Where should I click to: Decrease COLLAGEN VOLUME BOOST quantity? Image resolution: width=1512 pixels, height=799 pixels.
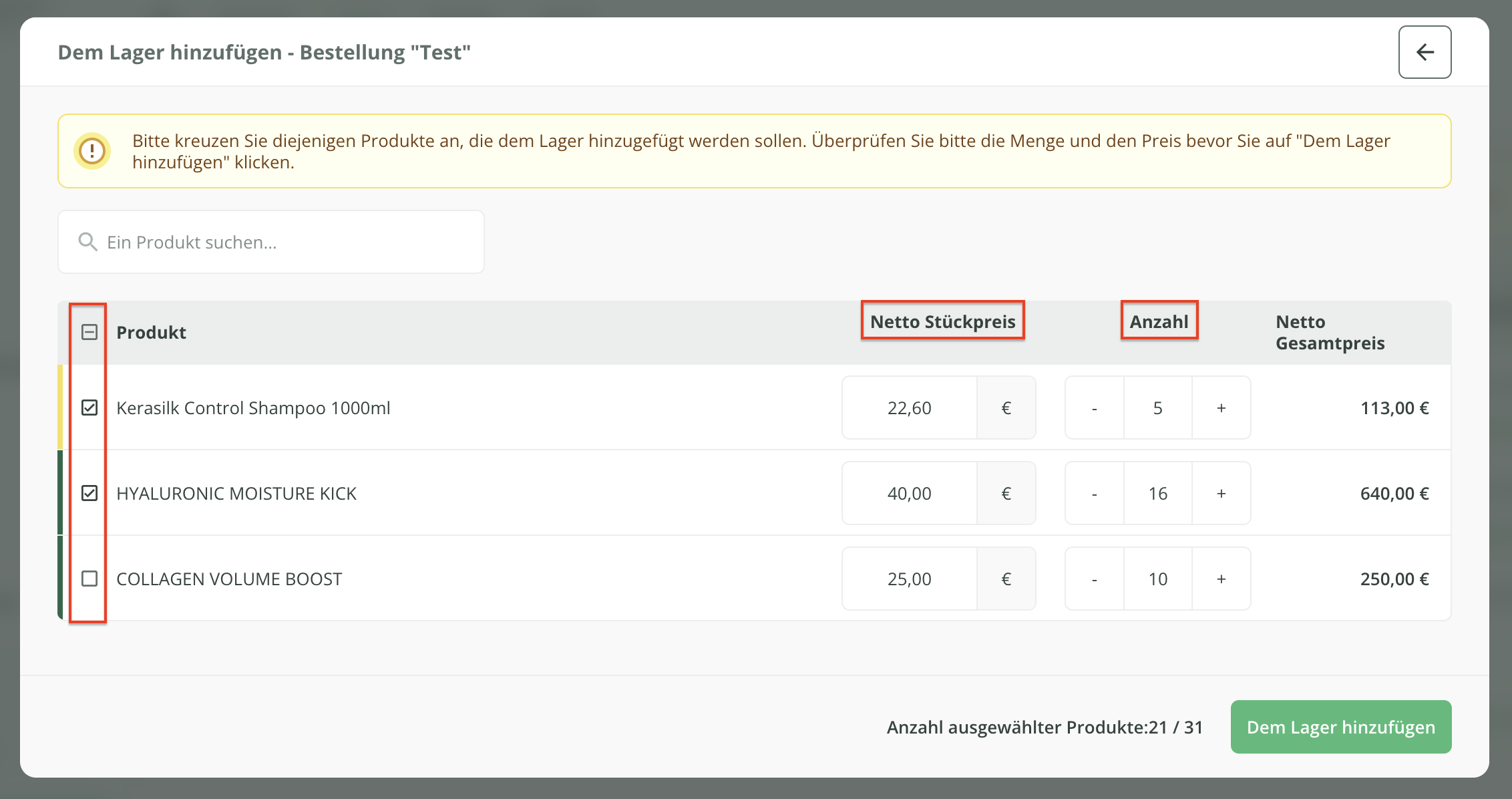click(1094, 579)
